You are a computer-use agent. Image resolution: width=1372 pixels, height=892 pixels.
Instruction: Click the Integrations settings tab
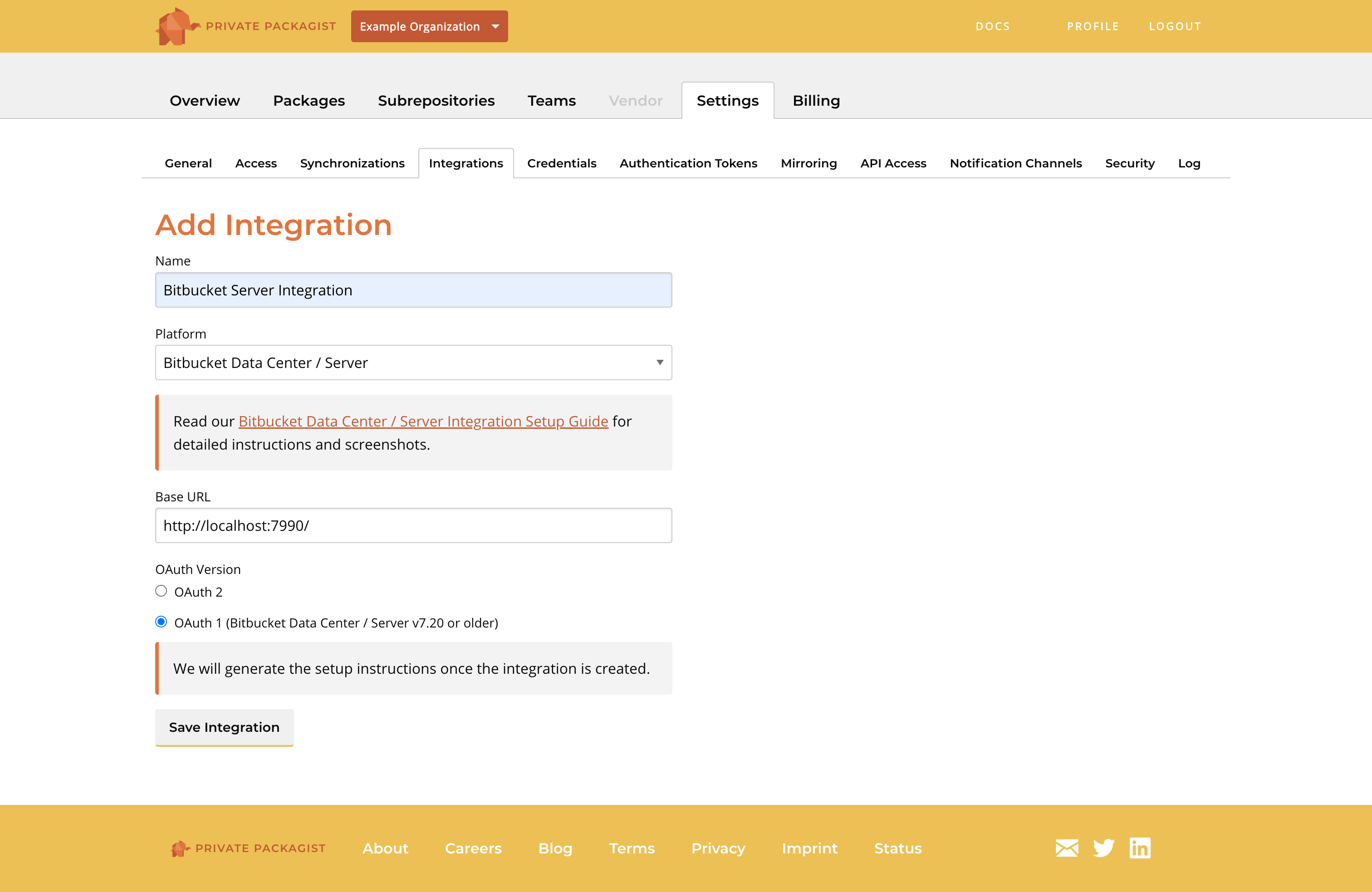pyautogui.click(x=466, y=163)
